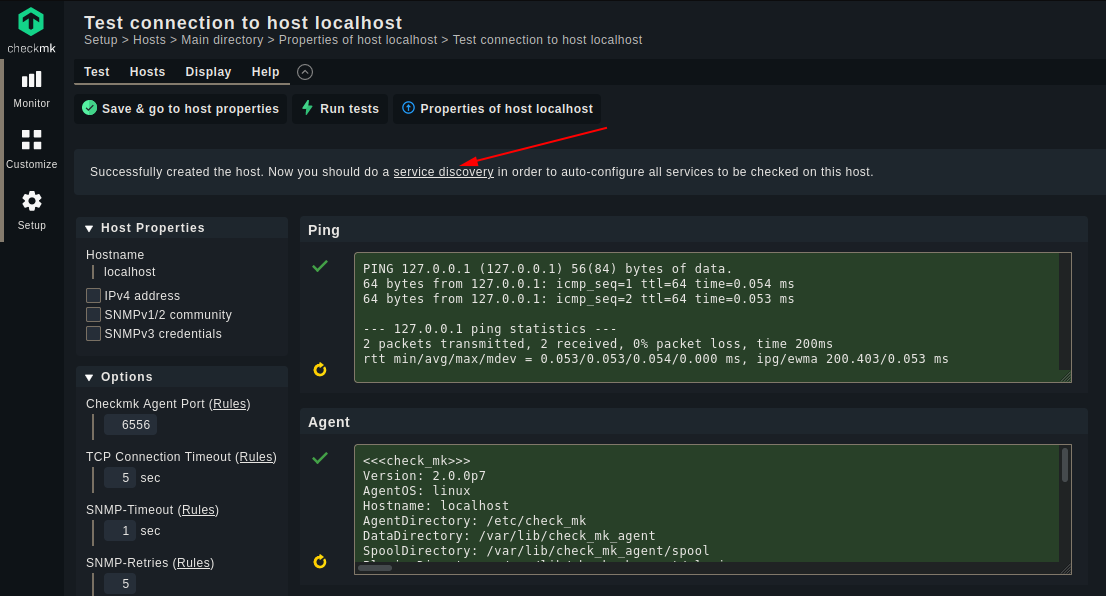Click the Agent output resize handle

pyautogui.click(x=1065, y=568)
